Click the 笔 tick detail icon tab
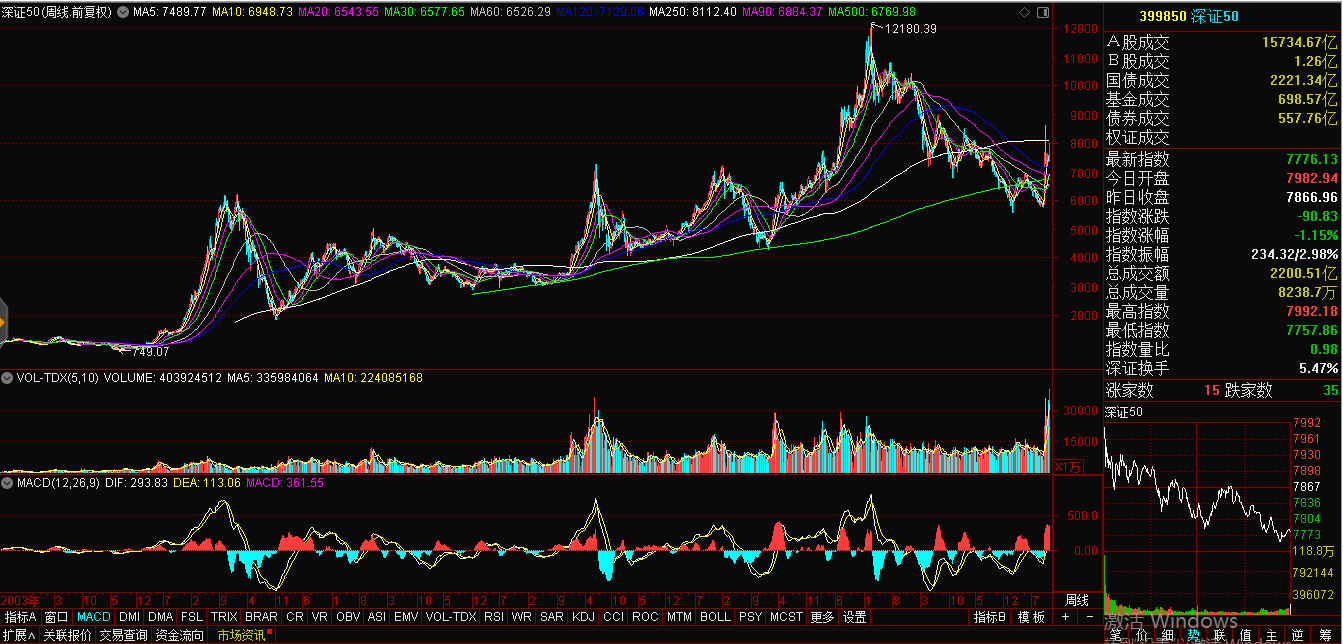 pos(1116,635)
